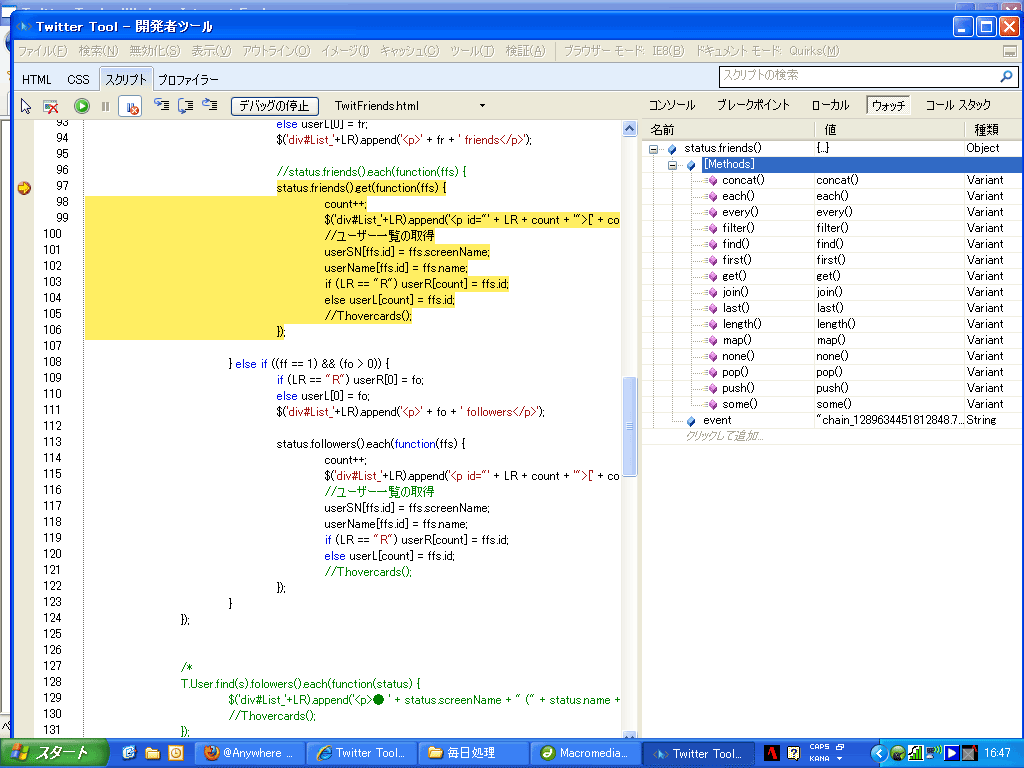1024x768 pixels.
Task: Click the execution arrow marker at line 97
Action: (24, 188)
